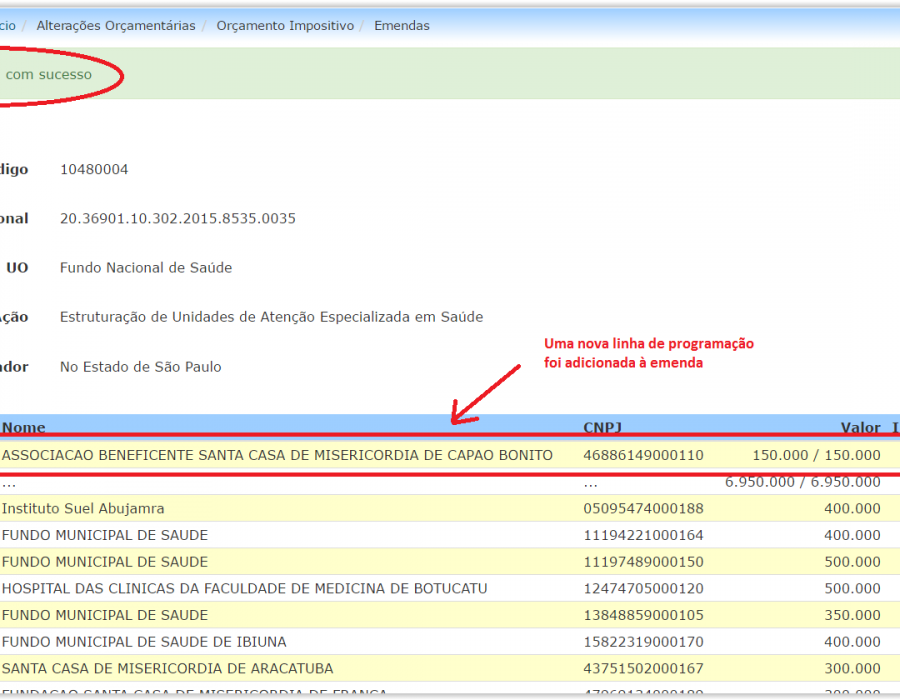The height and width of the screenshot is (700, 900).
Task: Select CNPJ 15822319000170
Action: (x=643, y=642)
